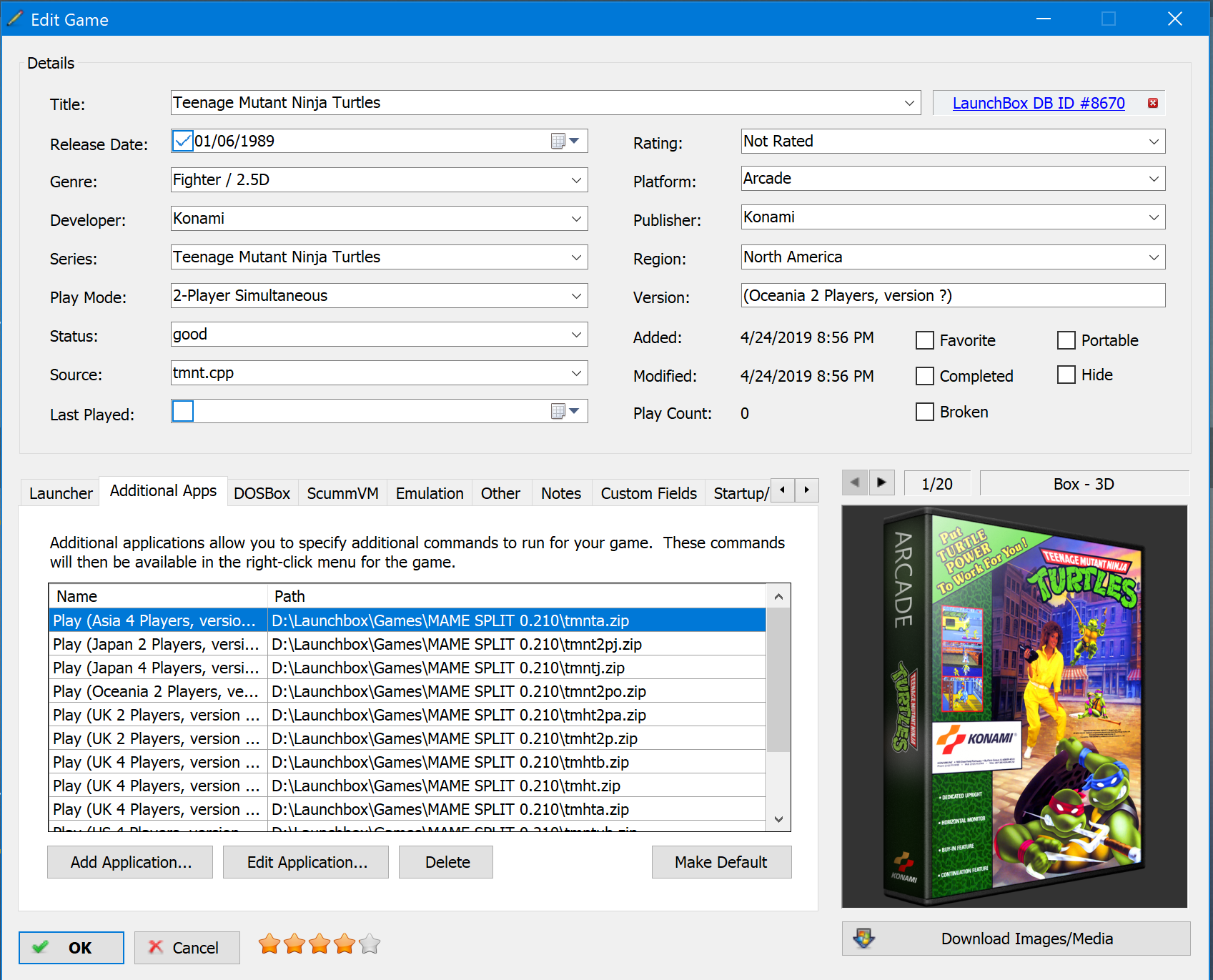Click the Add Application button
This screenshot has width=1213, height=980.
130,862
